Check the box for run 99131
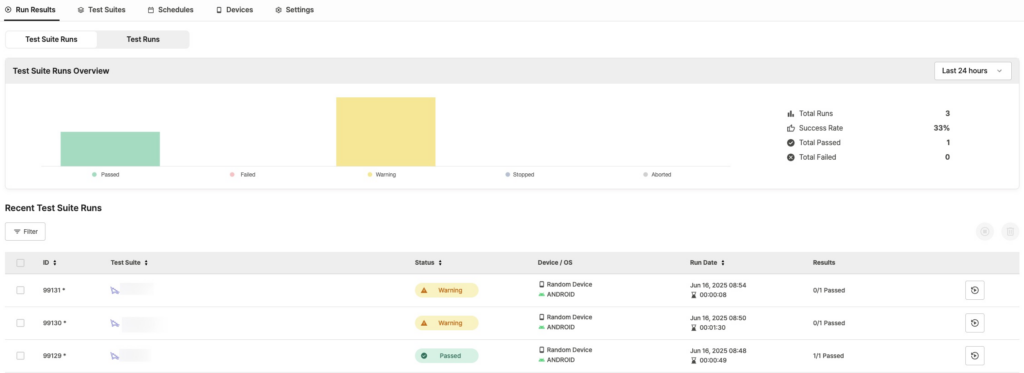The width and height of the screenshot is (1024, 373). tap(20, 290)
